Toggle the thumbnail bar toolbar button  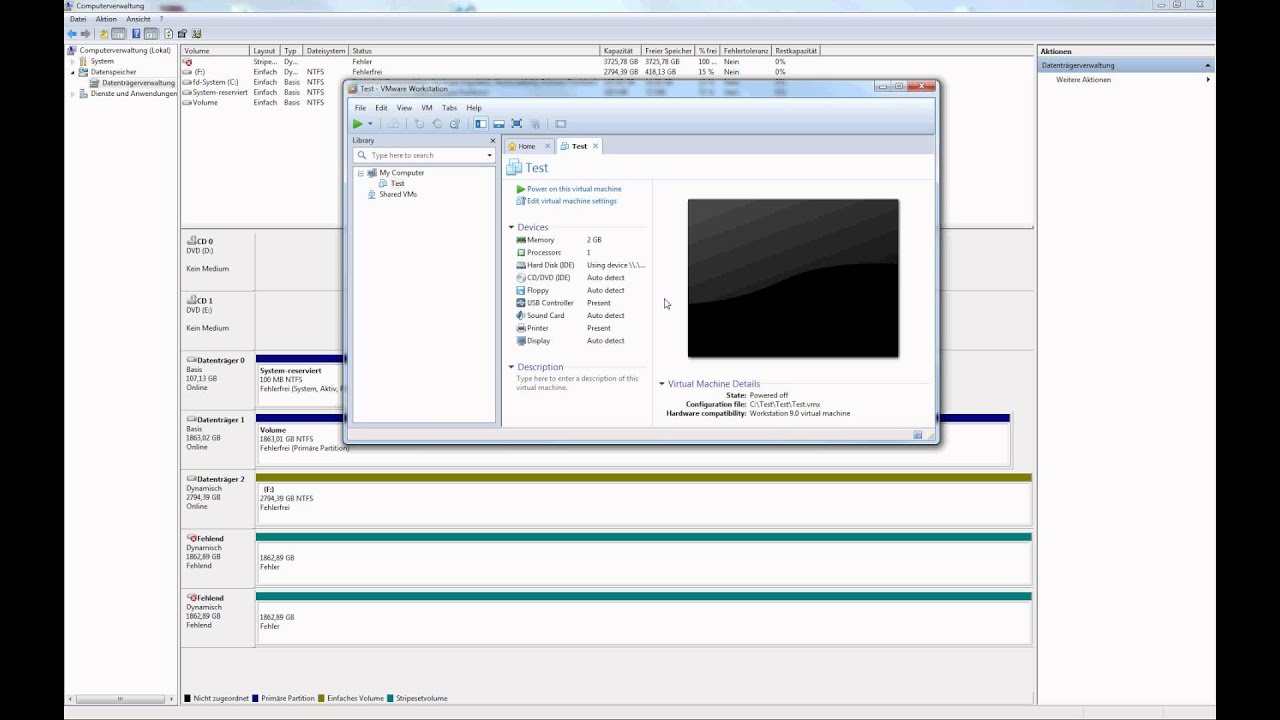click(499, 124)
